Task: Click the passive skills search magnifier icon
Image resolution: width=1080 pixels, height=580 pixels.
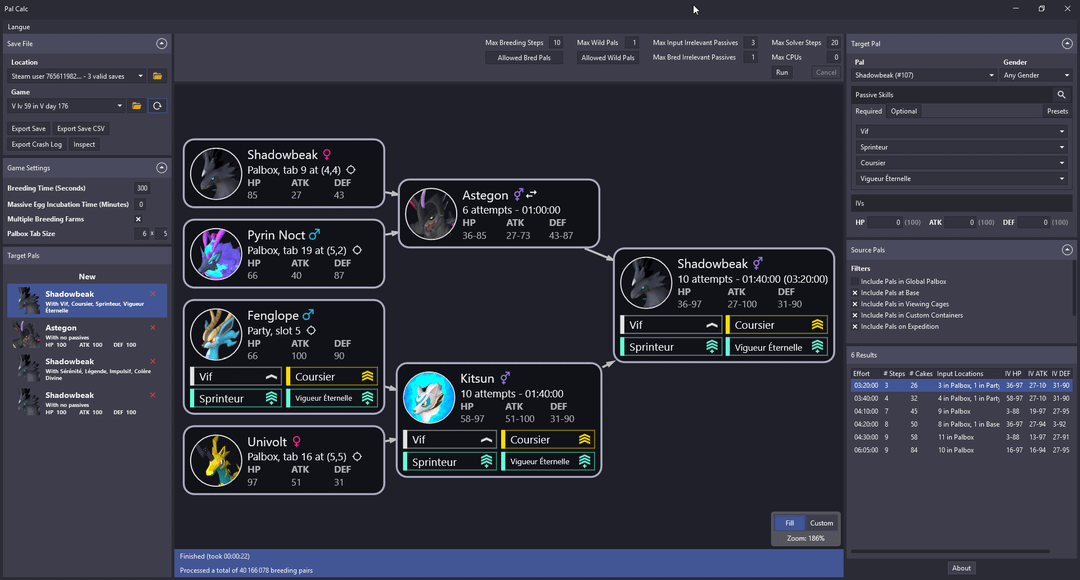Action: pos(1062,95)
